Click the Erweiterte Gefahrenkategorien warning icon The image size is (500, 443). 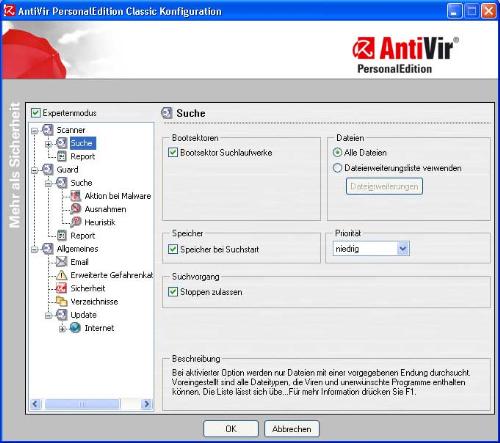[62, 275]
